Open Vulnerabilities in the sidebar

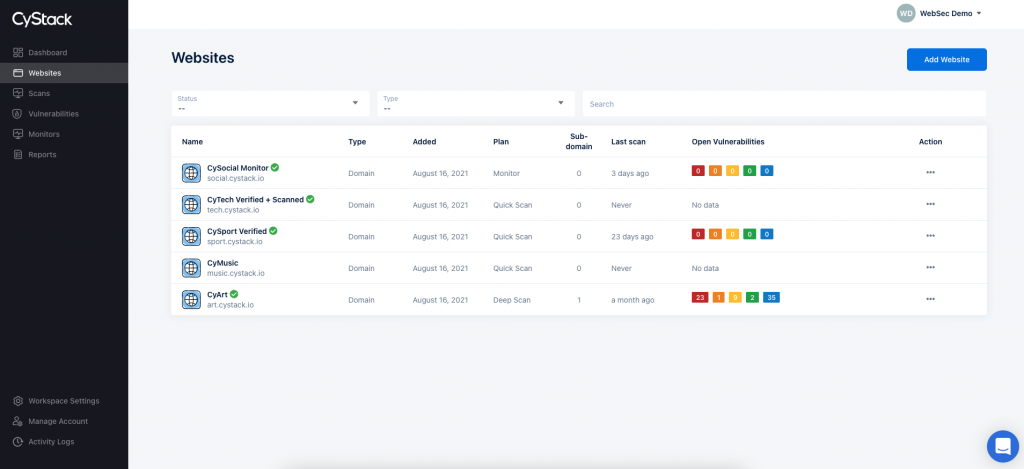coord(54,114)
